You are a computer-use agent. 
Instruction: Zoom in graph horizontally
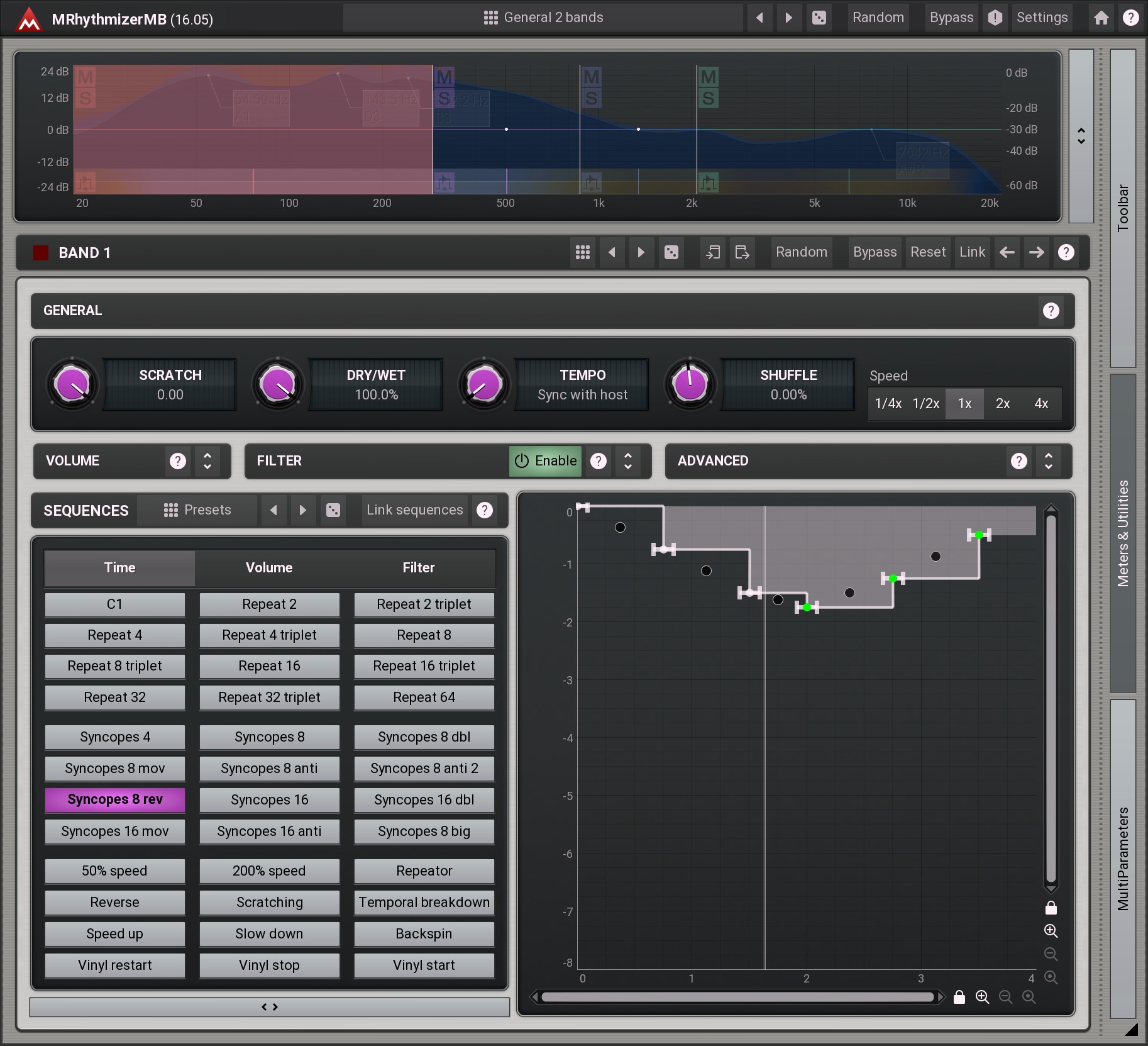tap(982, 997)
